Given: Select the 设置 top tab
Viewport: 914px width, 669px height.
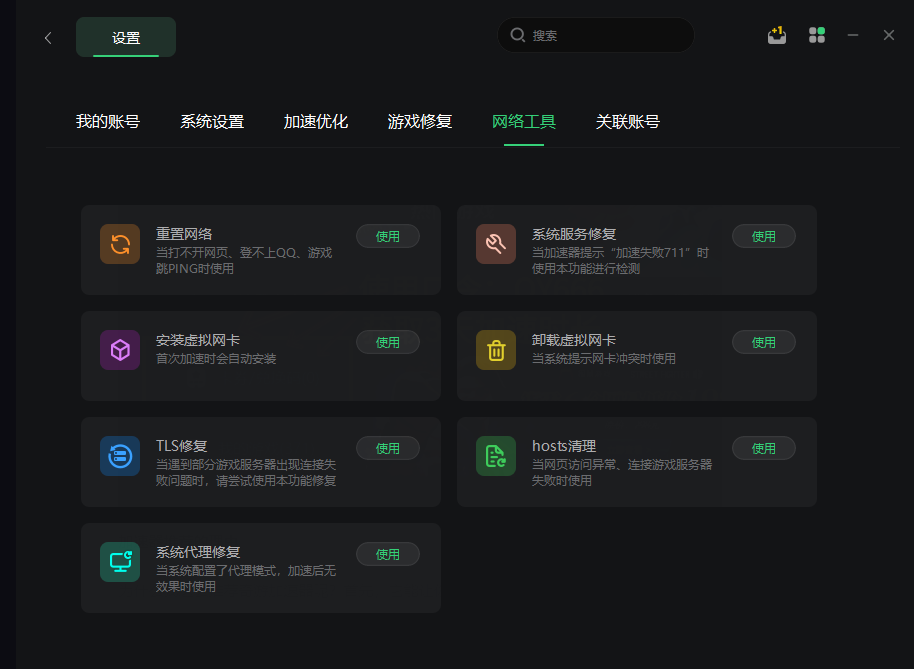Looking at the screenshot, I should [x=126, y=37].
